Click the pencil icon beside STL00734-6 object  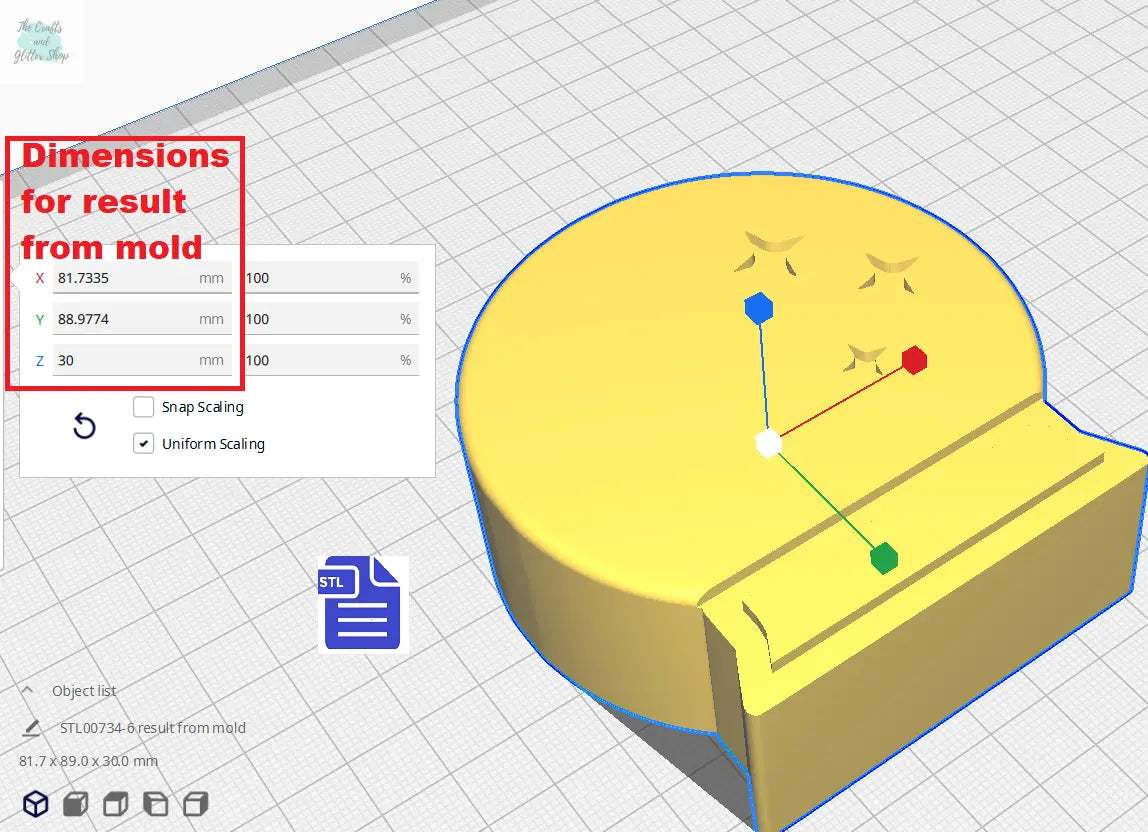click(32, 728)
